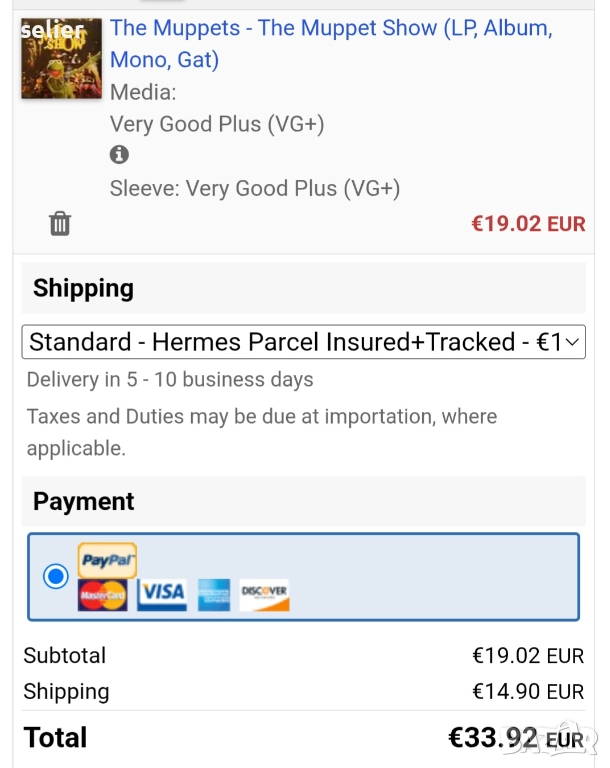The height and width of the screenshot is (768, 610).
Task: Select the PayPal payment radio button
Action: (x=56, y=576)
